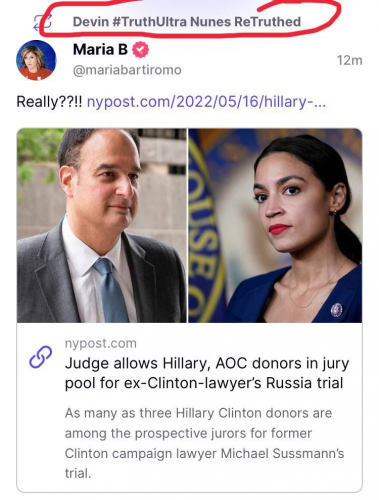This screenshot has width=379, height=500.
Task: Click Devin Nunes ReTruthed header text
Action: click(187, 22)
